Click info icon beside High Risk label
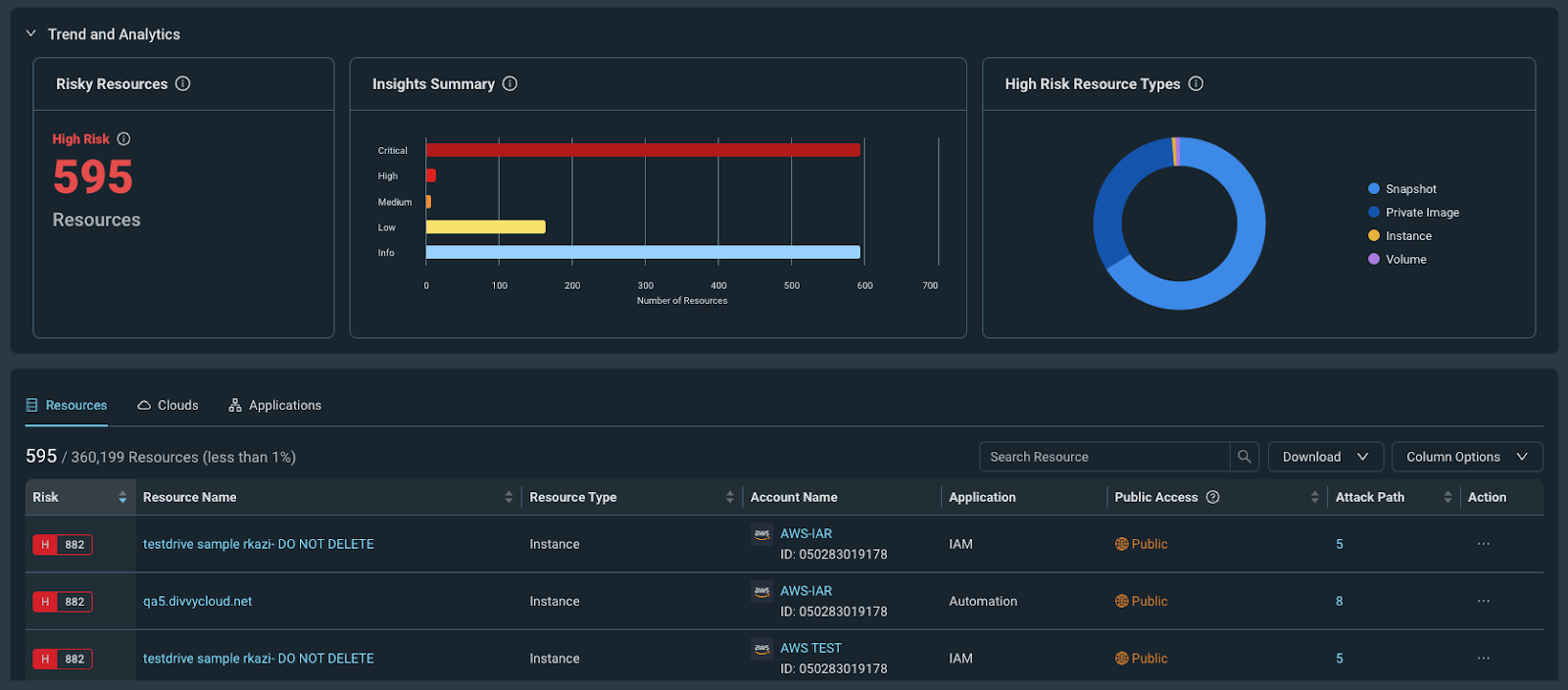Image resolution: width=1568 pixels, height=690 pixels. [123, 139]
